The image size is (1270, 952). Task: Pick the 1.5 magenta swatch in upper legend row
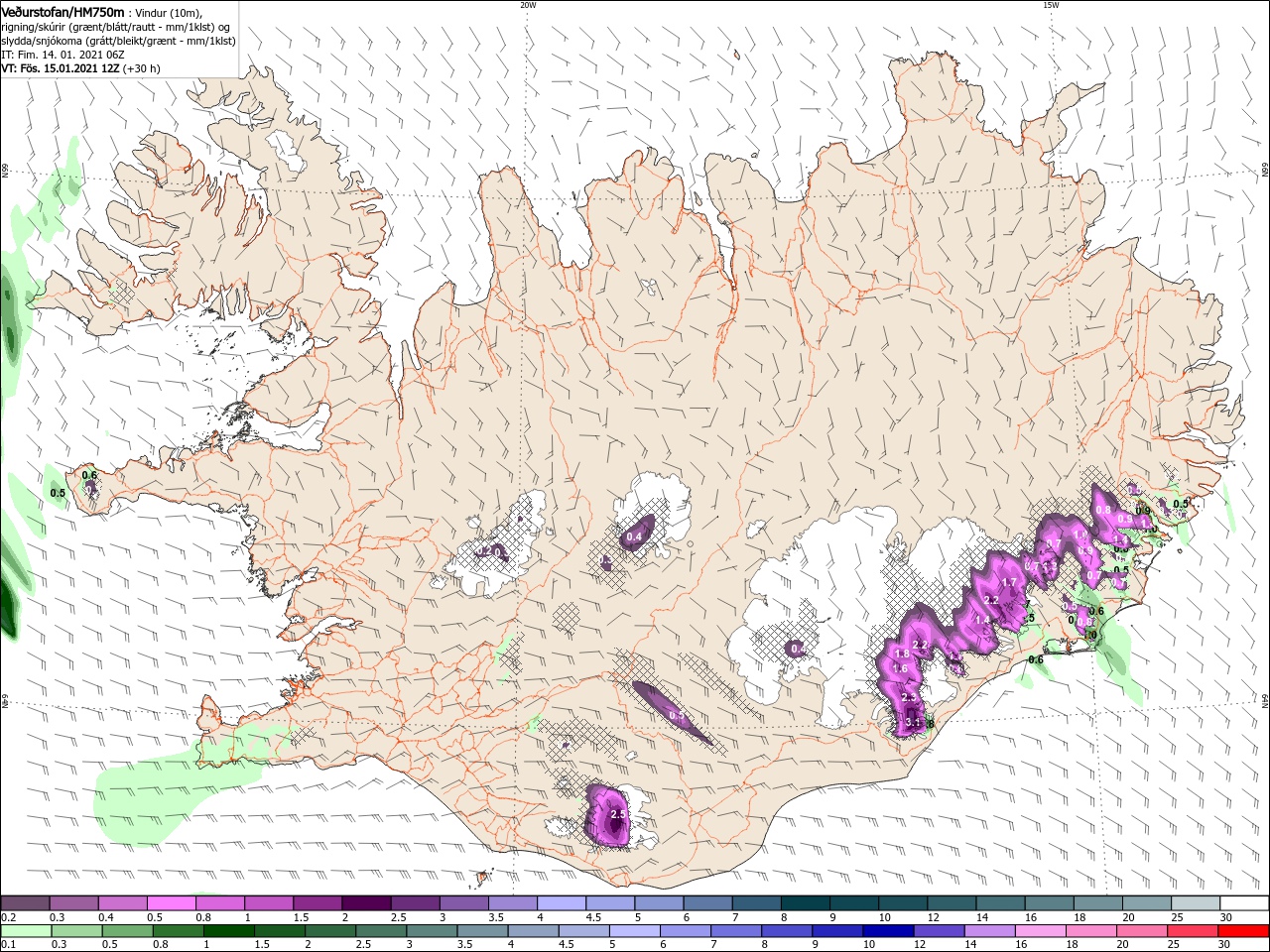[317, 902]
